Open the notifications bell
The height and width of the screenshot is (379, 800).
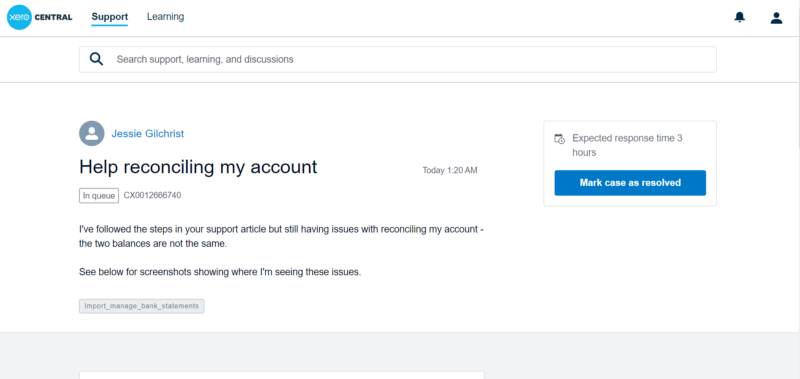pos(739,17)
